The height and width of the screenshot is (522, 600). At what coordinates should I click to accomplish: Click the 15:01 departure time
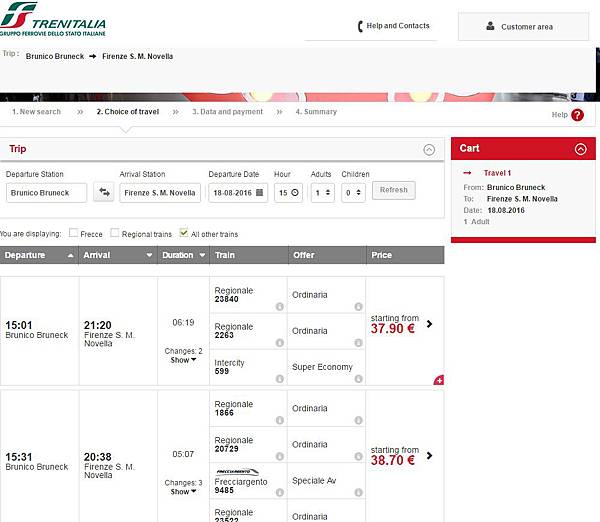19,325
